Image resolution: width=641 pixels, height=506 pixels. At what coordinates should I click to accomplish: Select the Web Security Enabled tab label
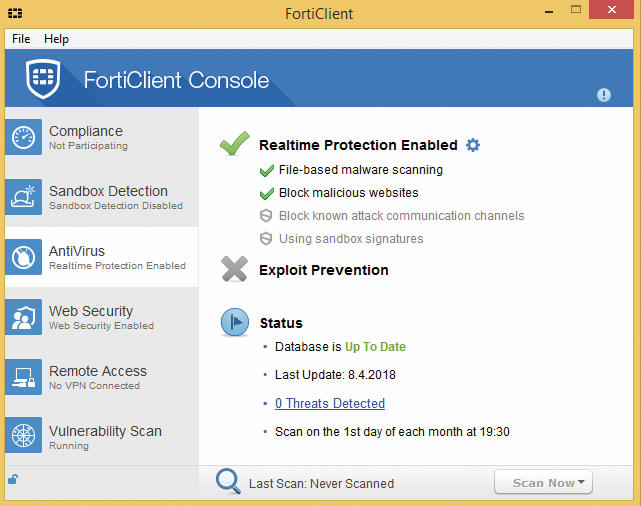(101, 326)
